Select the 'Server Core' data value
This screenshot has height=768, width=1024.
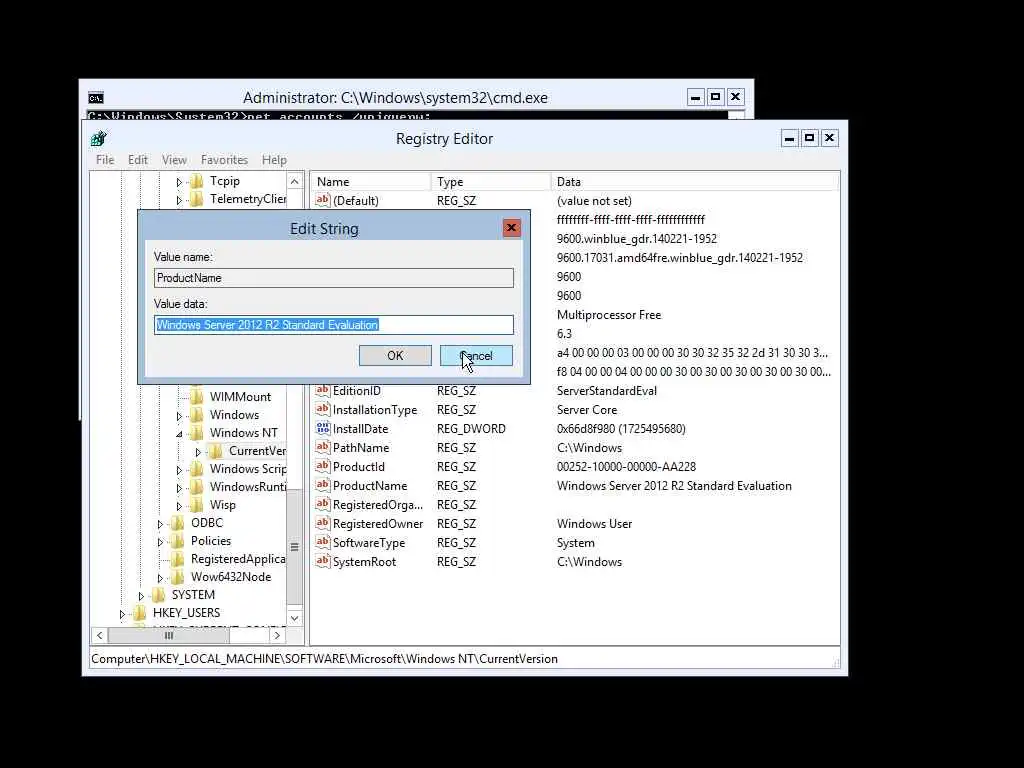(586, 409)
